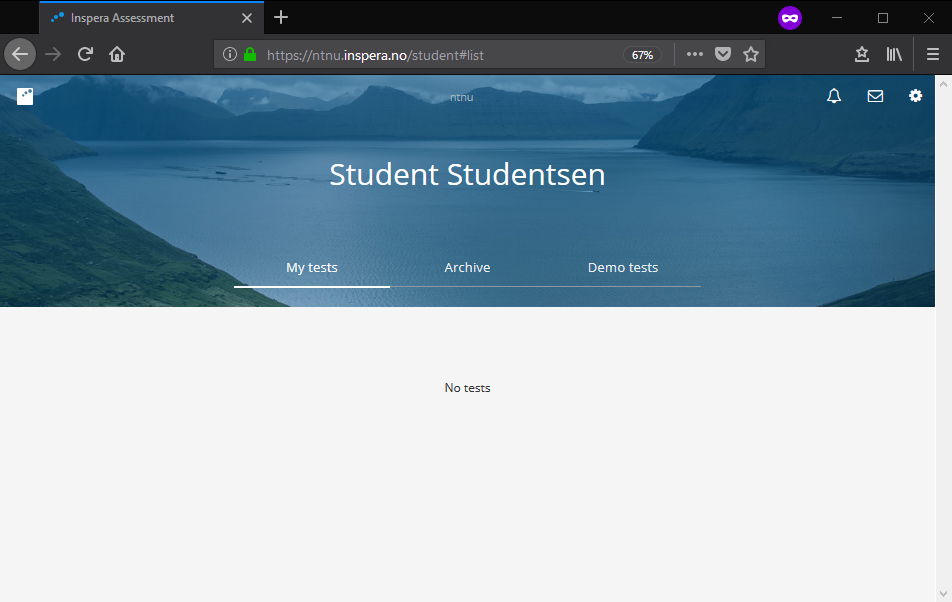Viewport: 952px width, 602px height.
Task: Show site information icon in address bar
Action: point(230,55)
